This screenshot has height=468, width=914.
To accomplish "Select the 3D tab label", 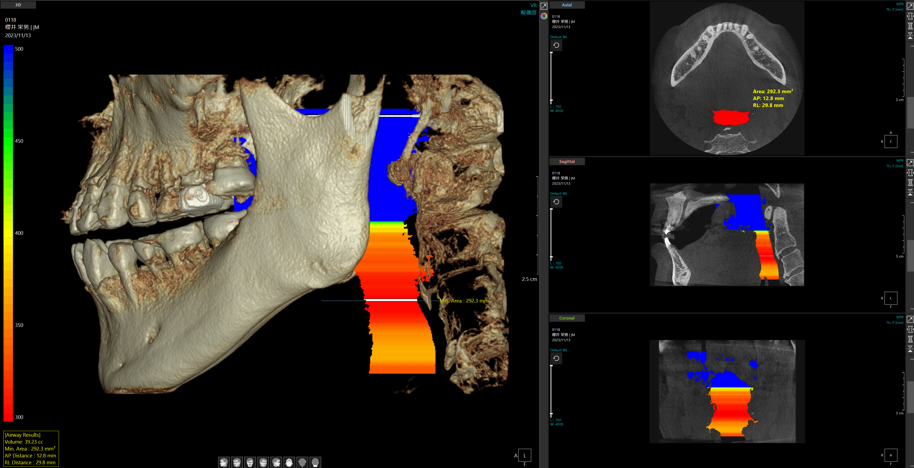I will point(18,5).
